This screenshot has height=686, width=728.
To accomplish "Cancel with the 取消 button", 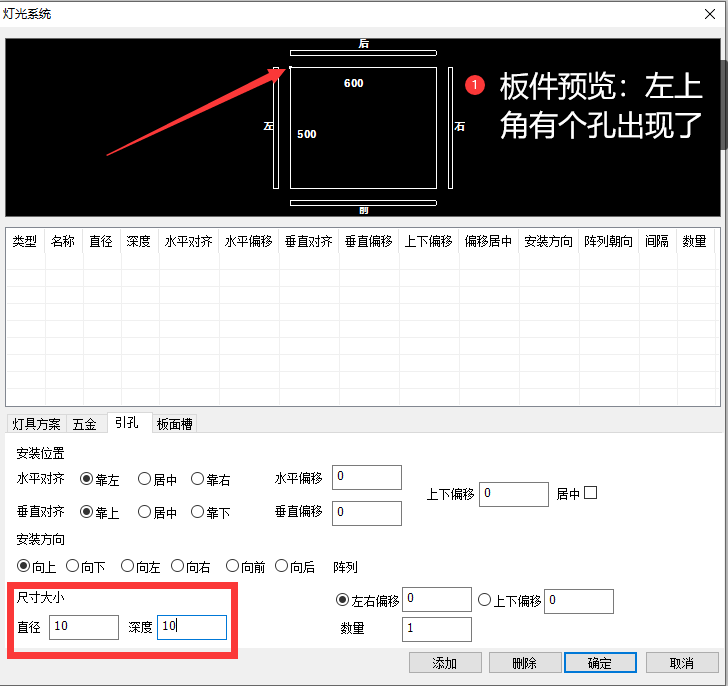I will [682, 663].
